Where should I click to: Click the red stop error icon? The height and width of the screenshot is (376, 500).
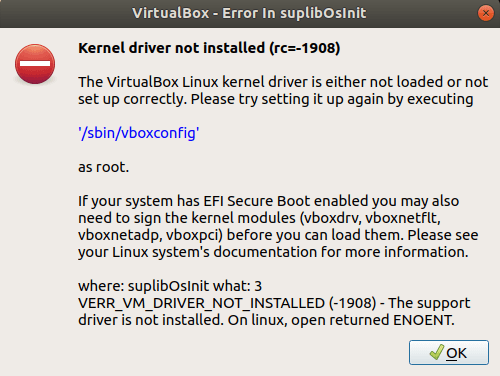[35, 64]
